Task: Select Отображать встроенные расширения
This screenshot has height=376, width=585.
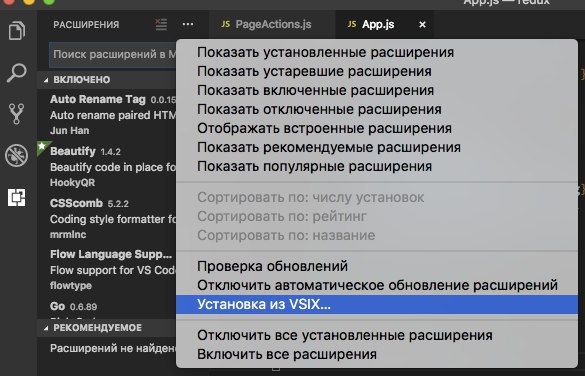Action: point(377,128)
